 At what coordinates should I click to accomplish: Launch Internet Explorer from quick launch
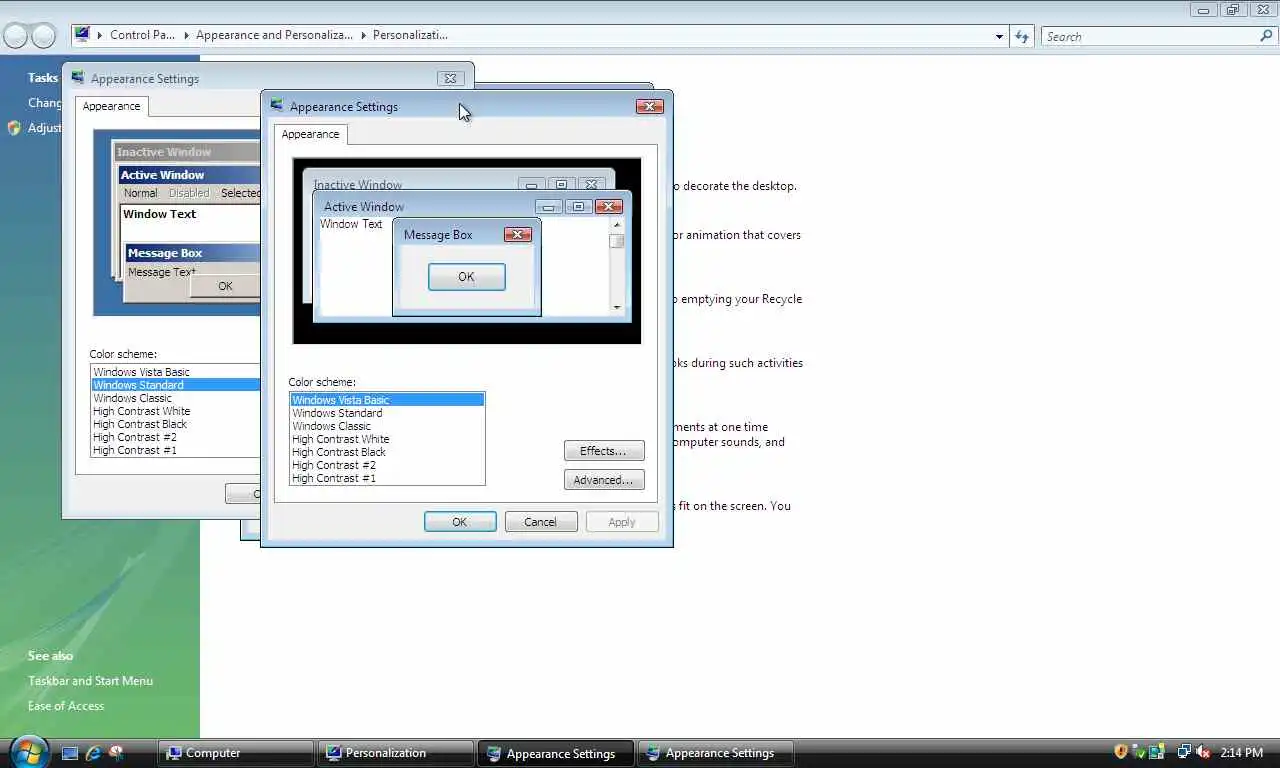(94, 753)
